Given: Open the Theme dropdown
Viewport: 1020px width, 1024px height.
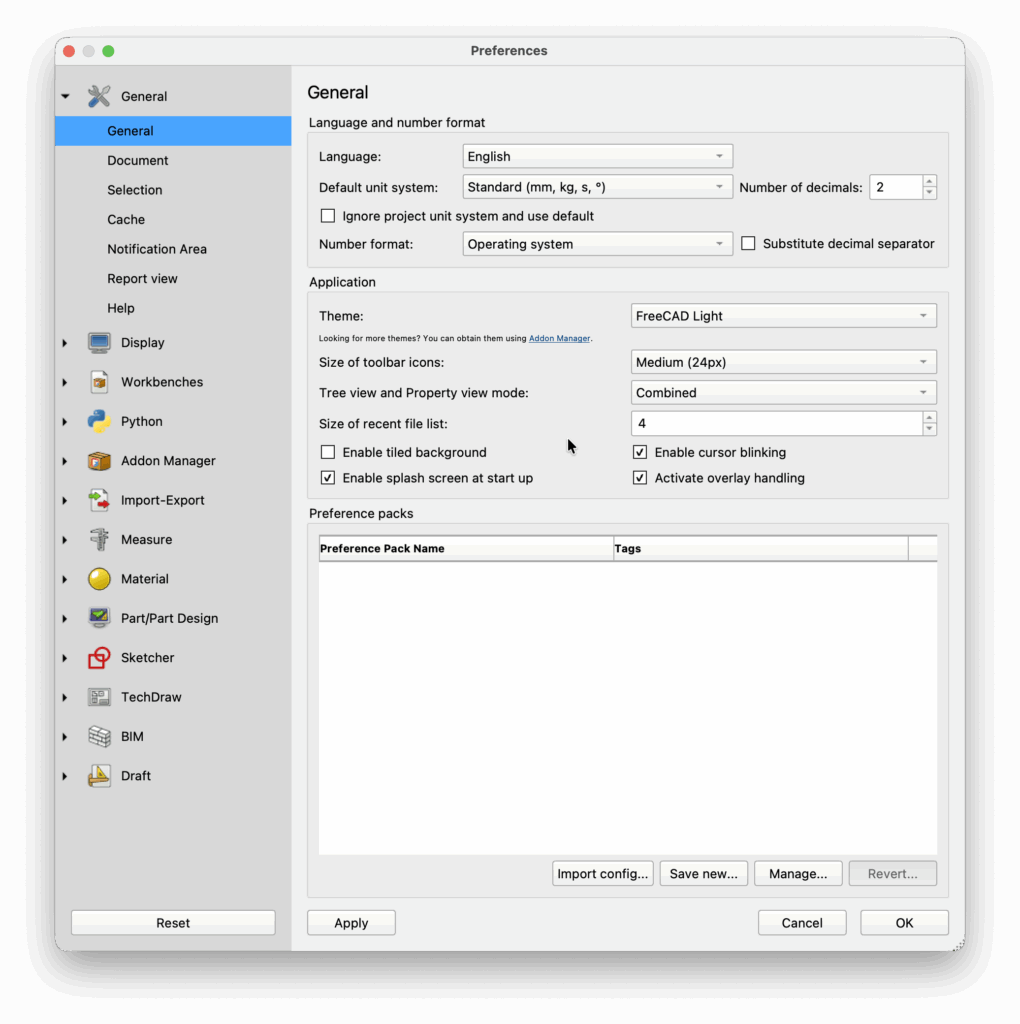Looking at the screenshot, I should pos(783,316).
